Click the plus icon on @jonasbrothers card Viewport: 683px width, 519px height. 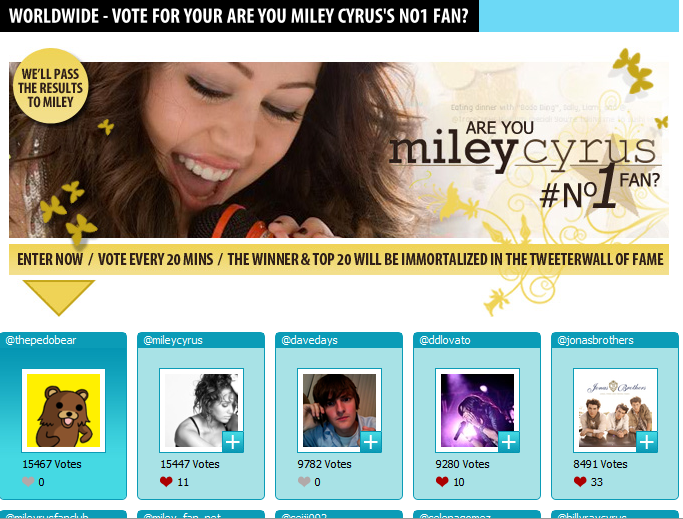(647, 442)
